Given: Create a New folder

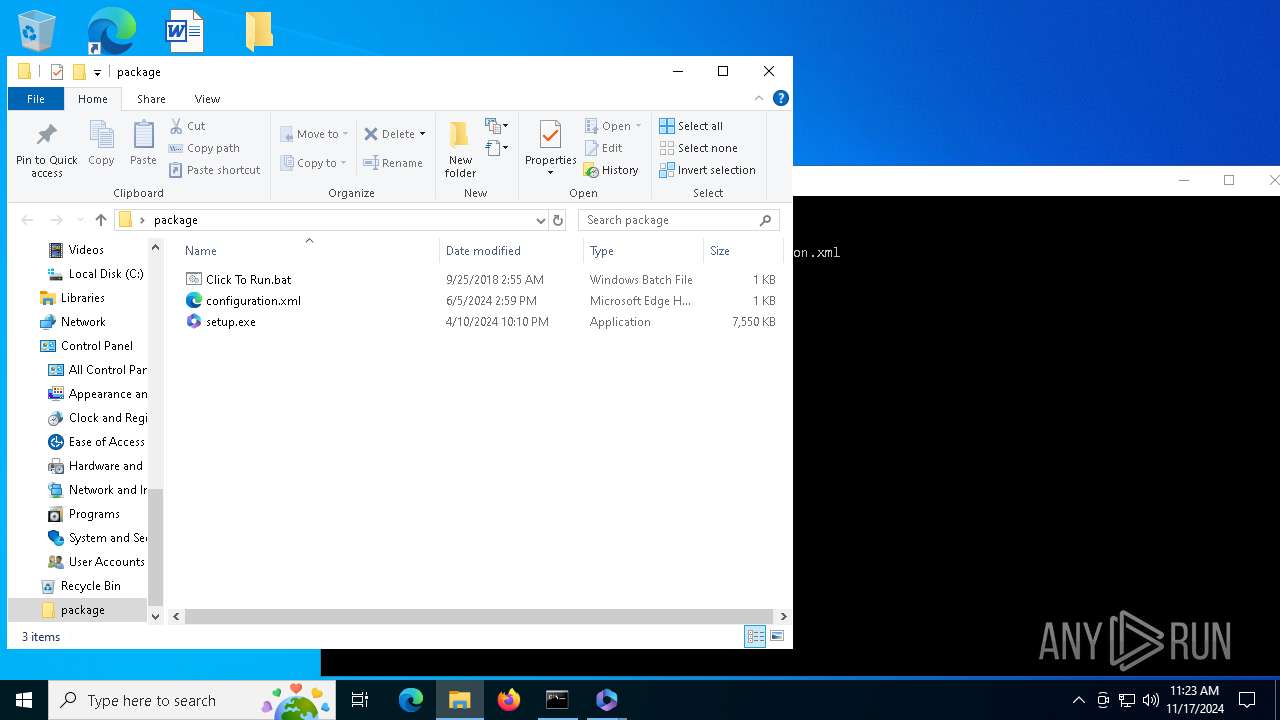Looking at the screenshot, I should tap(460, 150).
